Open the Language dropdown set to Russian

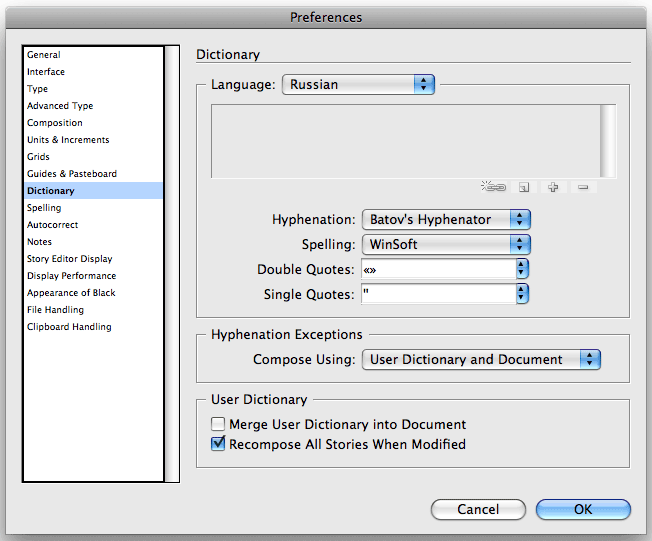358,85
